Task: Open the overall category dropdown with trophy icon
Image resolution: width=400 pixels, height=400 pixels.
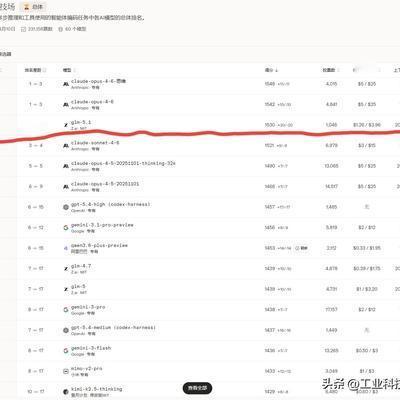Action: 33,7
